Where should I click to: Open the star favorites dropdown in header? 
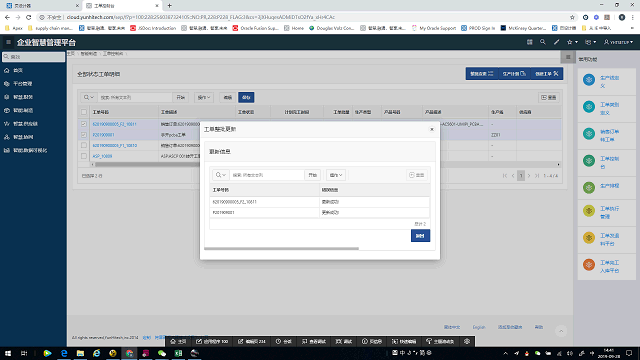(572, 42)
